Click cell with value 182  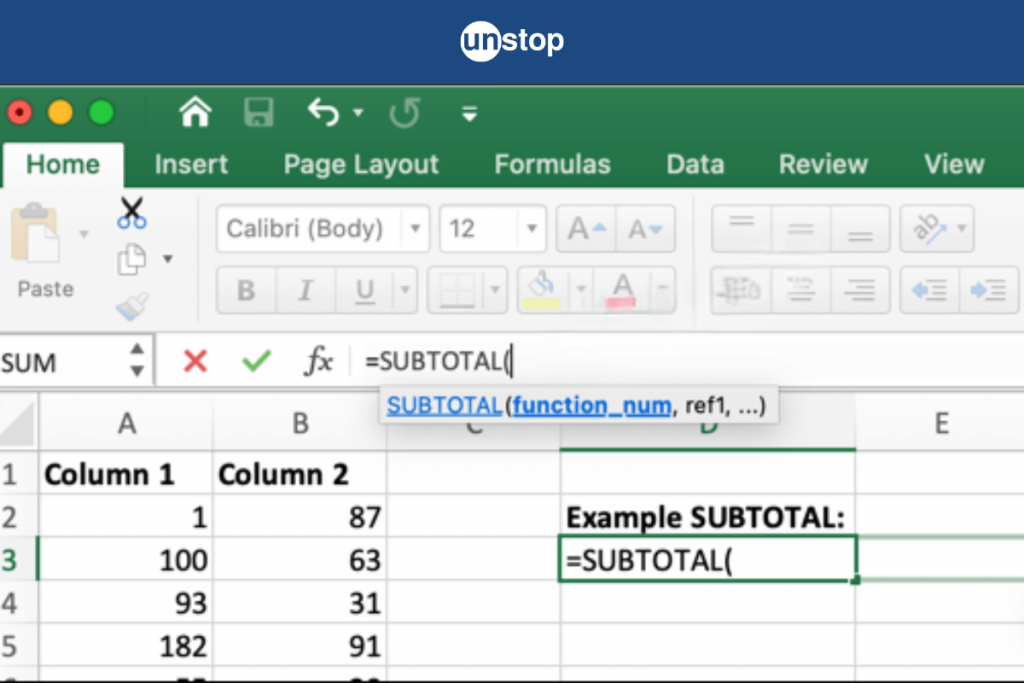127,646
